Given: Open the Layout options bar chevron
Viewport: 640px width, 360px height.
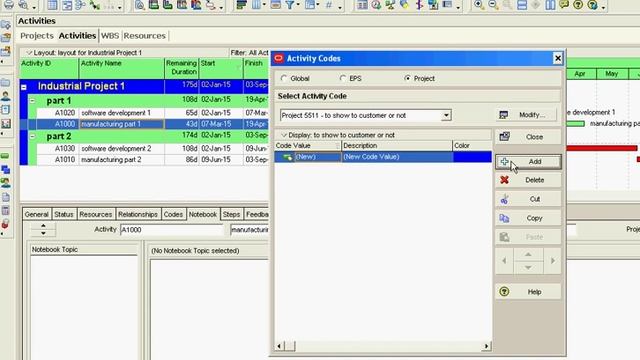Looking at the screenshot, I should (29, 53).
